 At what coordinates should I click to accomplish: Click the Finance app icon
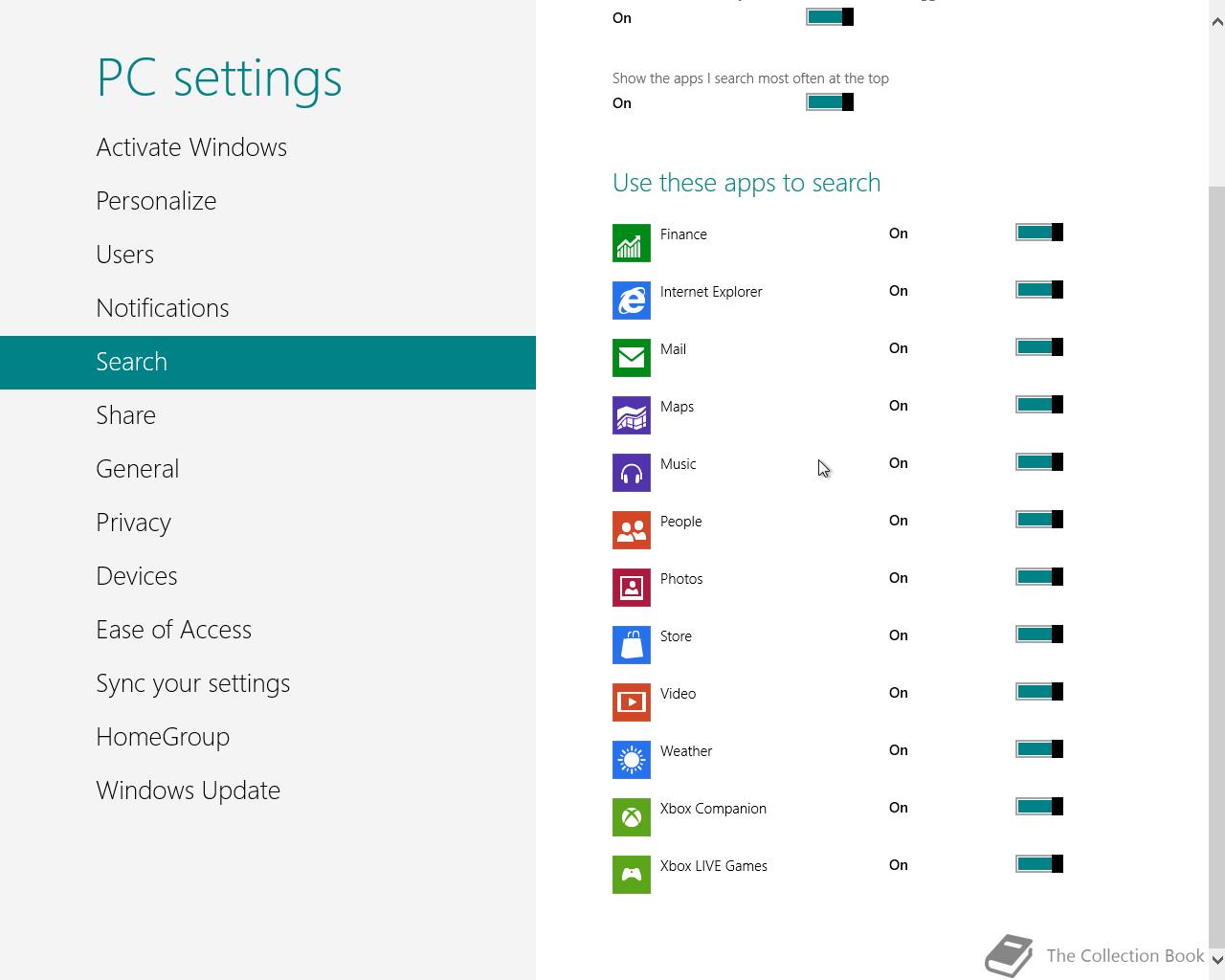pos(632,243)
